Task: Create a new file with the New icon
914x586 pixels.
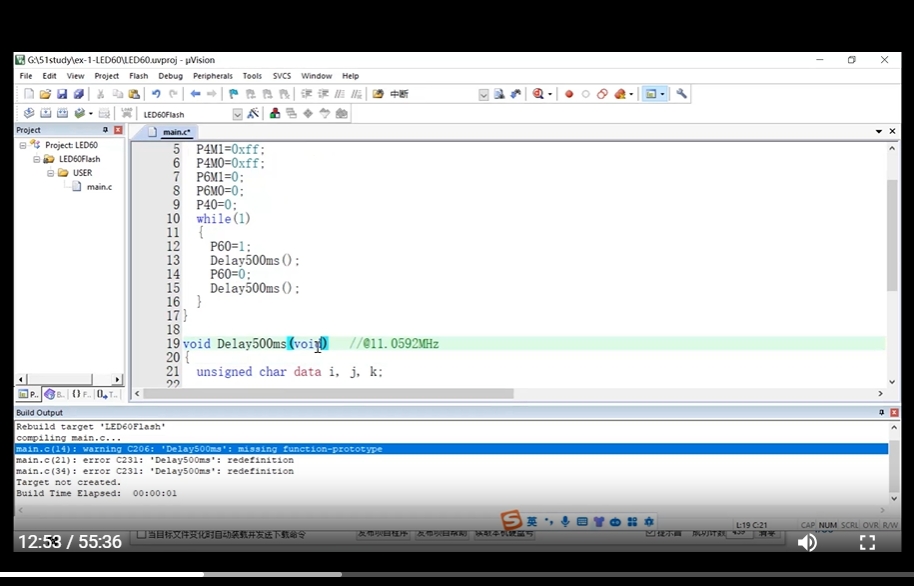Action: (29, 94)
